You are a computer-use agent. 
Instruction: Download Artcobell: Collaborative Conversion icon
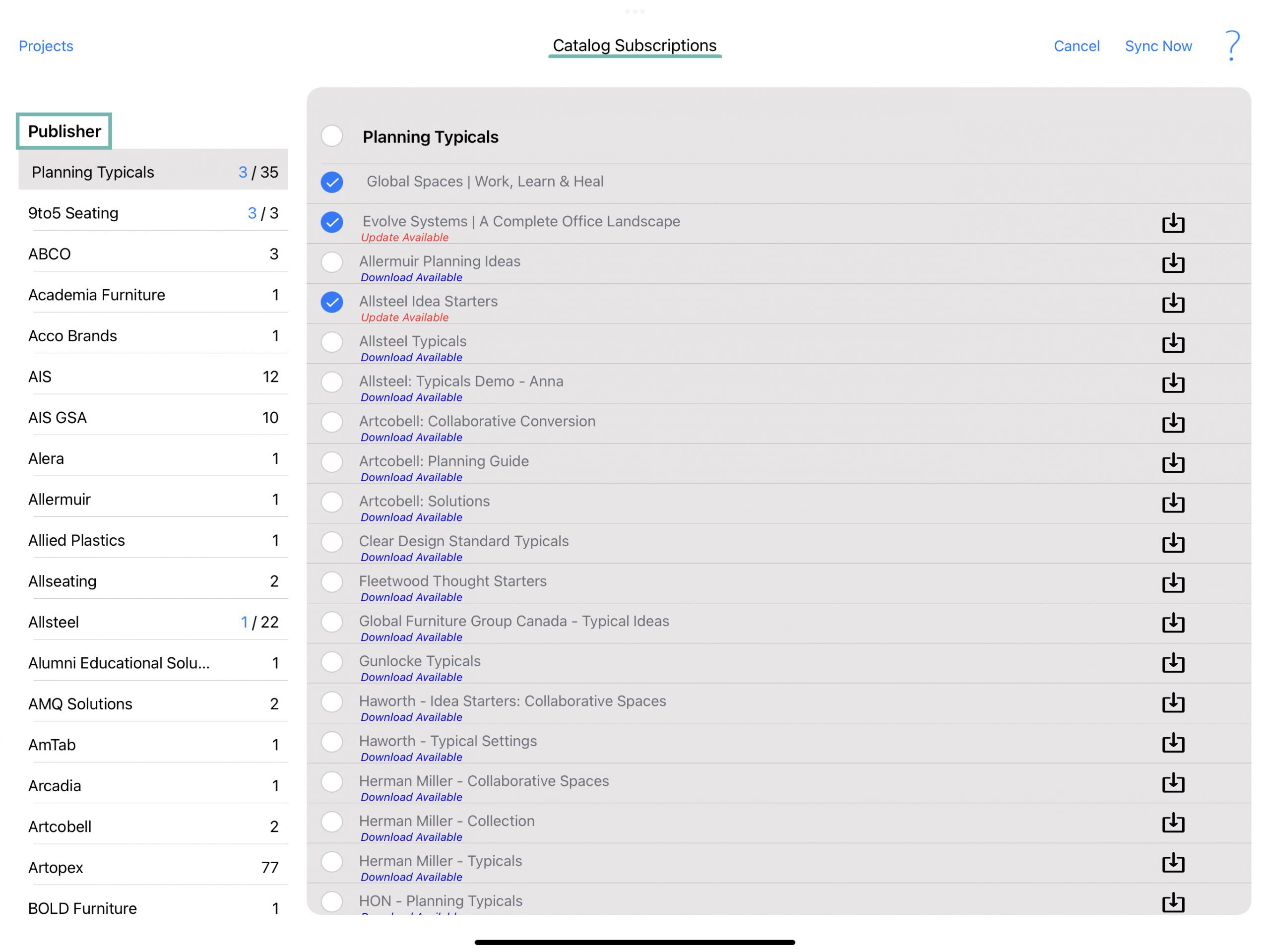[1173, 423]
